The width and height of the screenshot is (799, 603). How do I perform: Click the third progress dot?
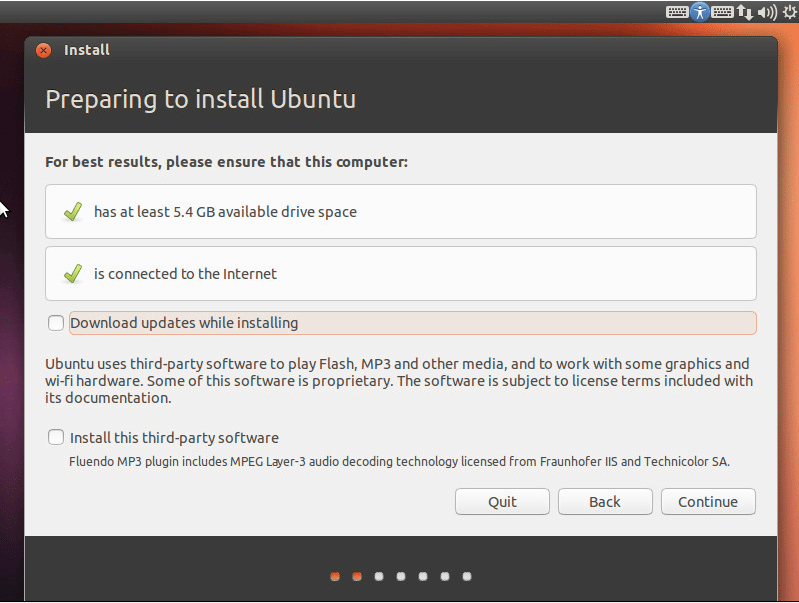coord(379,576)
